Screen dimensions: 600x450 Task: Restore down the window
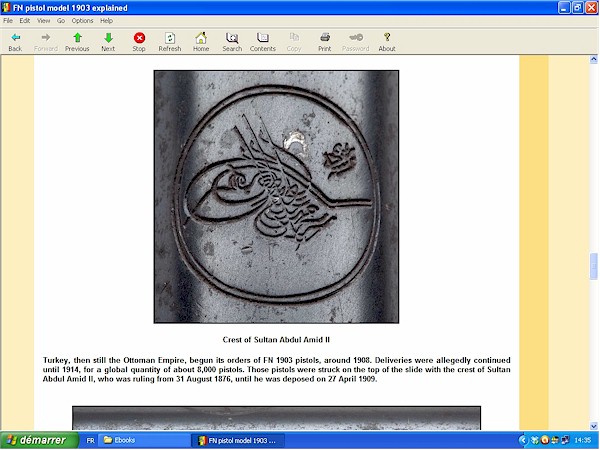578,8
